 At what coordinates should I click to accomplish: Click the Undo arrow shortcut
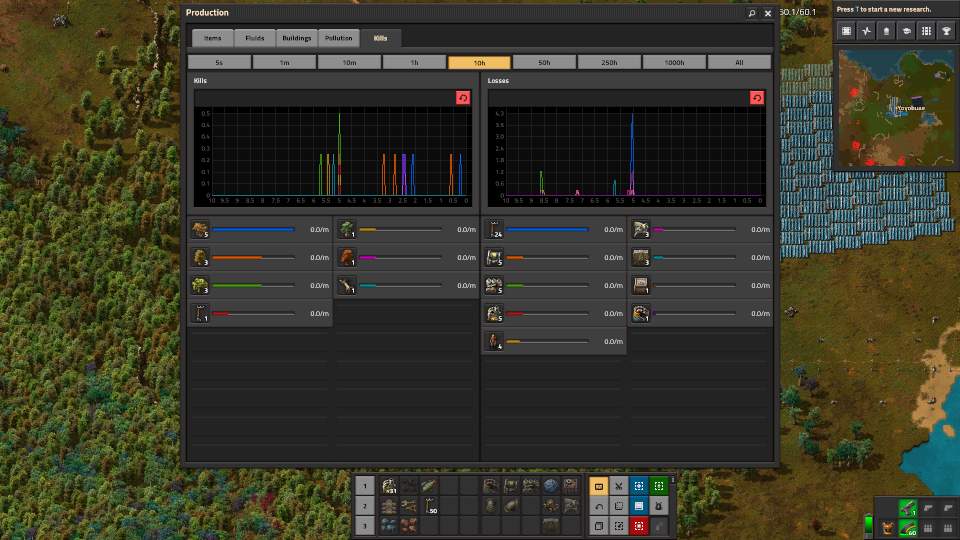pos(599,506)
